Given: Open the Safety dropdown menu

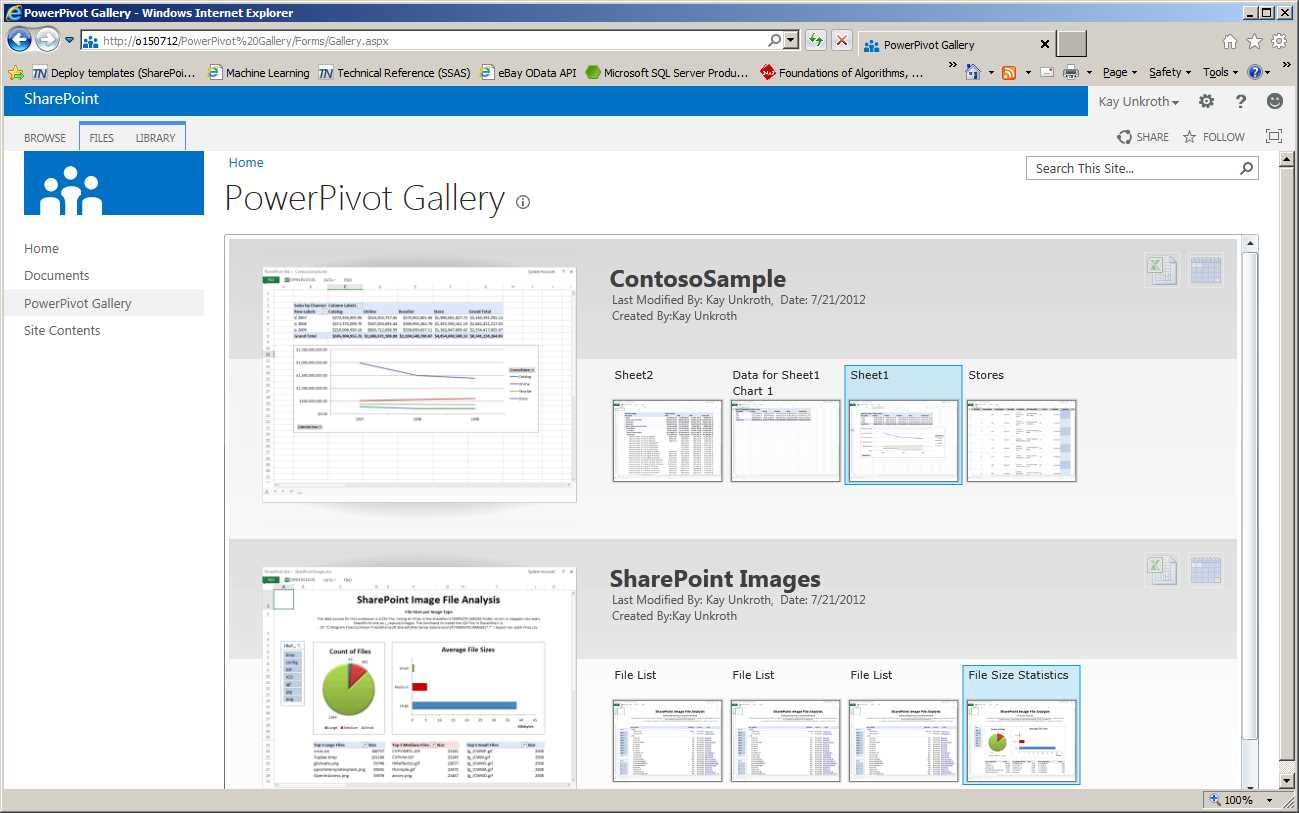Looking at the screenshot, I should [1168, 72].
